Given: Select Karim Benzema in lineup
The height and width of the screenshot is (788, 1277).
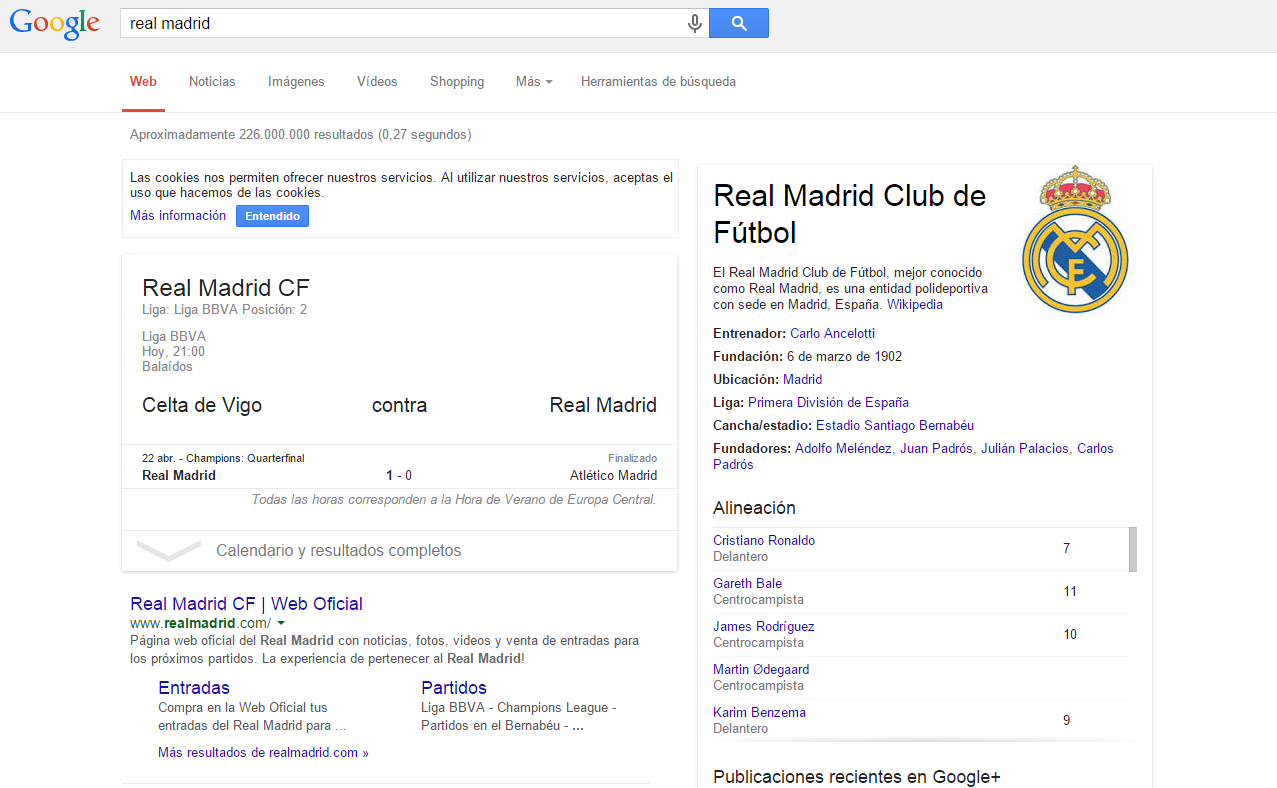Looking at the screenshot, I should coord(759,713).
